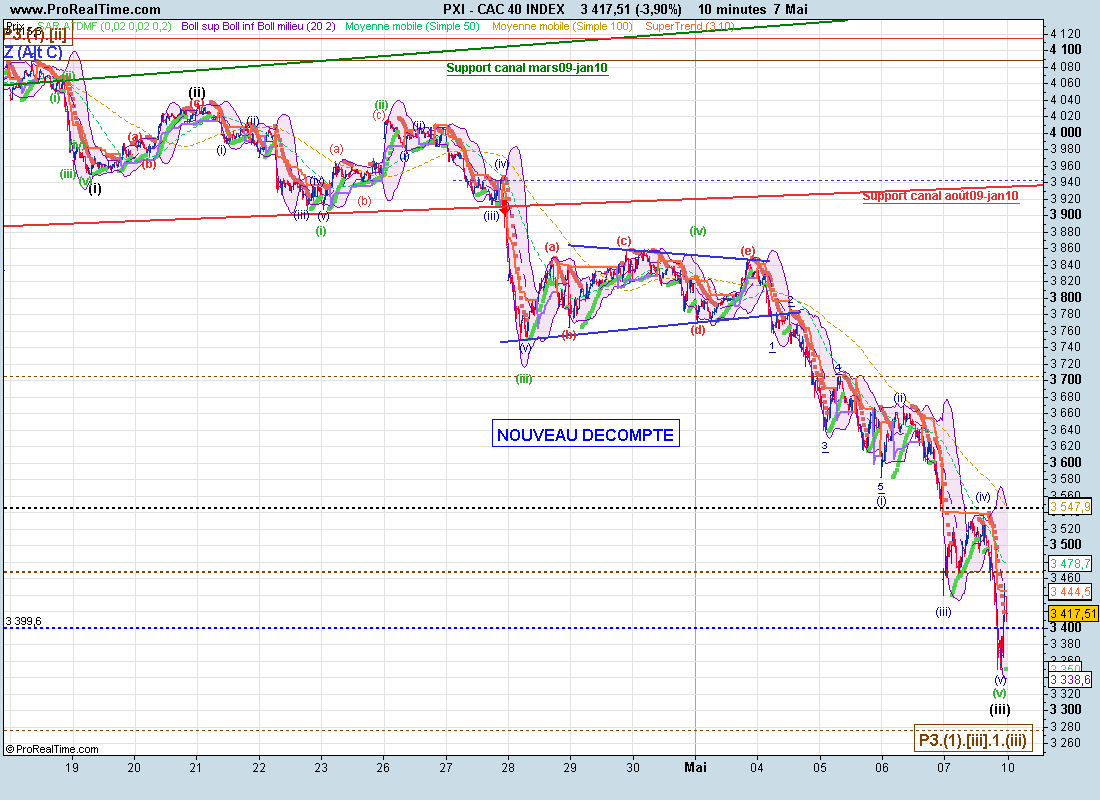Click Moyenne mobile (Simple 50) legend entry
1100x800 pixels.
(x=412, y=26)
